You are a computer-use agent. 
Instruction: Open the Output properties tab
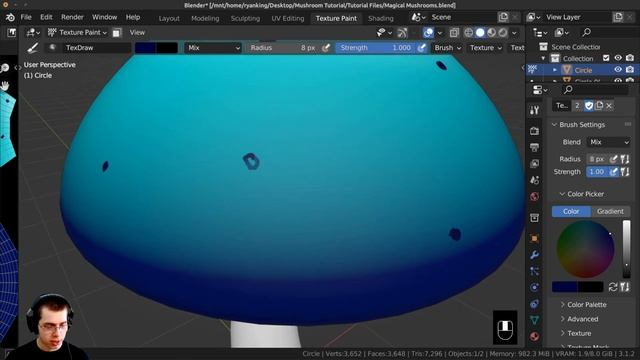point(534,147)
